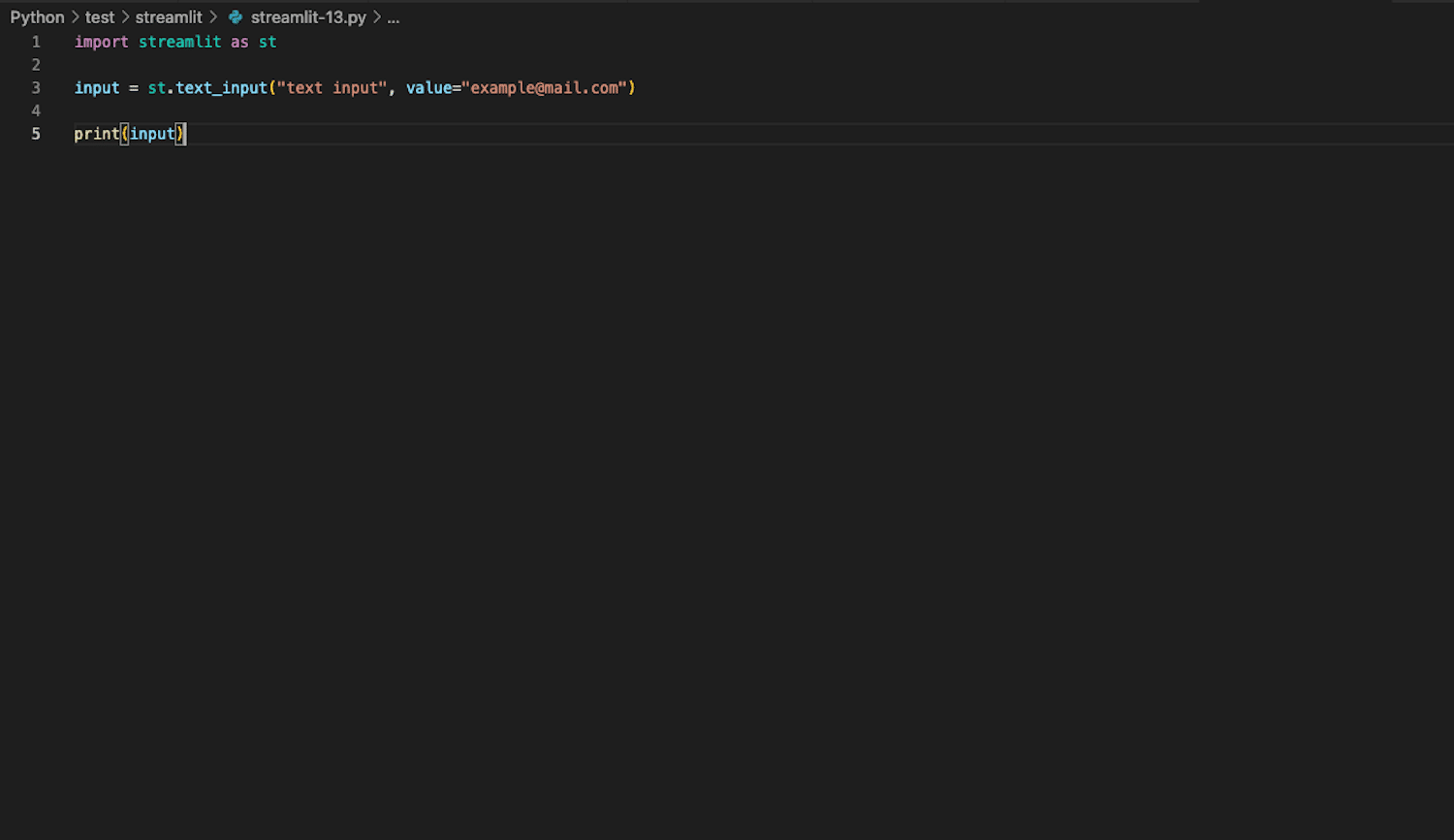Viewport: 1454px width, 840px height.
Task: Open the "Python" breadcrumb folder
Action: tap(37, 17)
